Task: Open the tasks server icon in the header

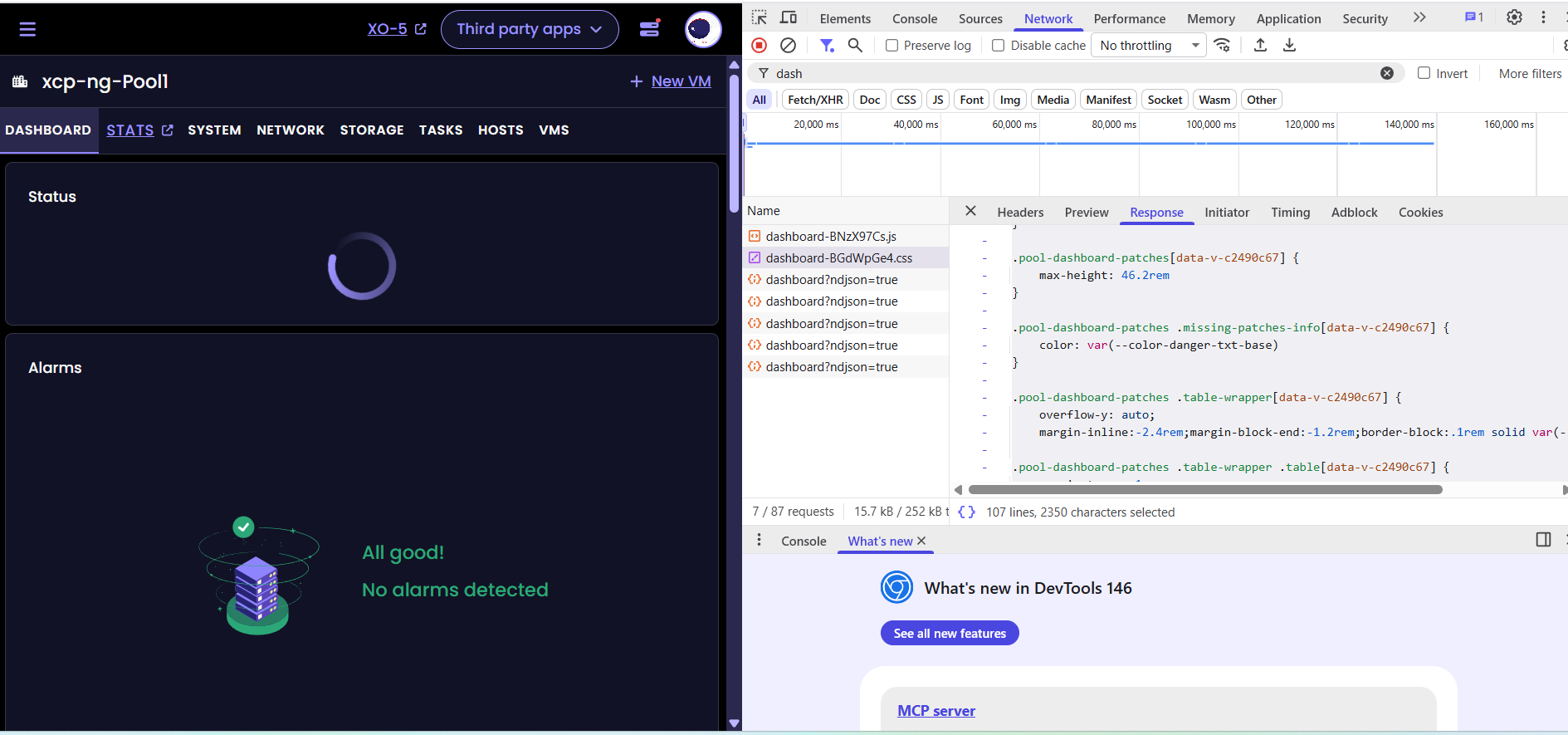Action: [650, 29]
